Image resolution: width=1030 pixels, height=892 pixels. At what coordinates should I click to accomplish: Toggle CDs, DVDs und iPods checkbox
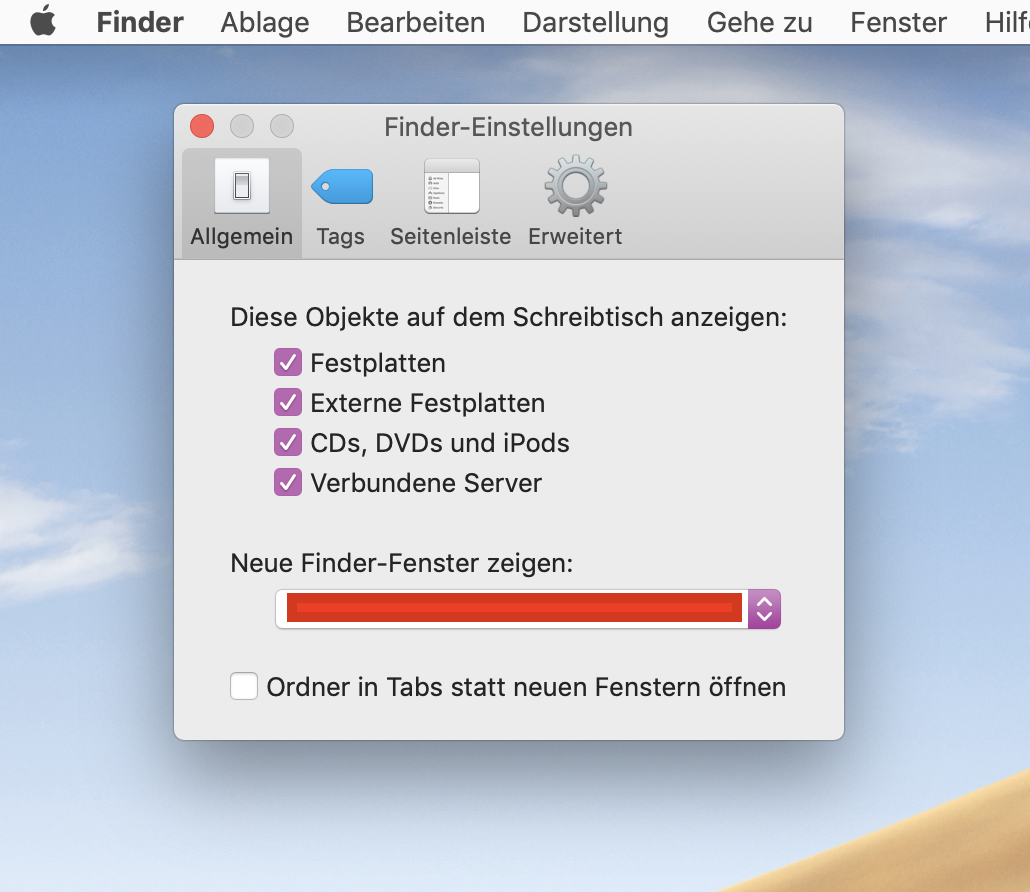[288, 442]
